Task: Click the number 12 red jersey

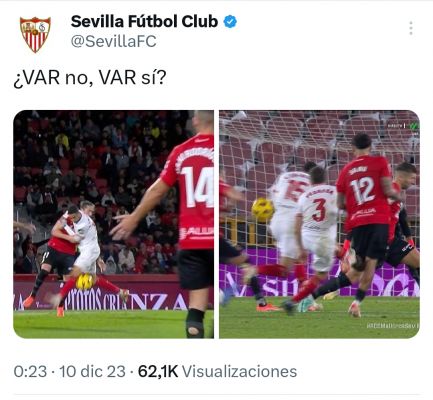Action: pos(364,192)
